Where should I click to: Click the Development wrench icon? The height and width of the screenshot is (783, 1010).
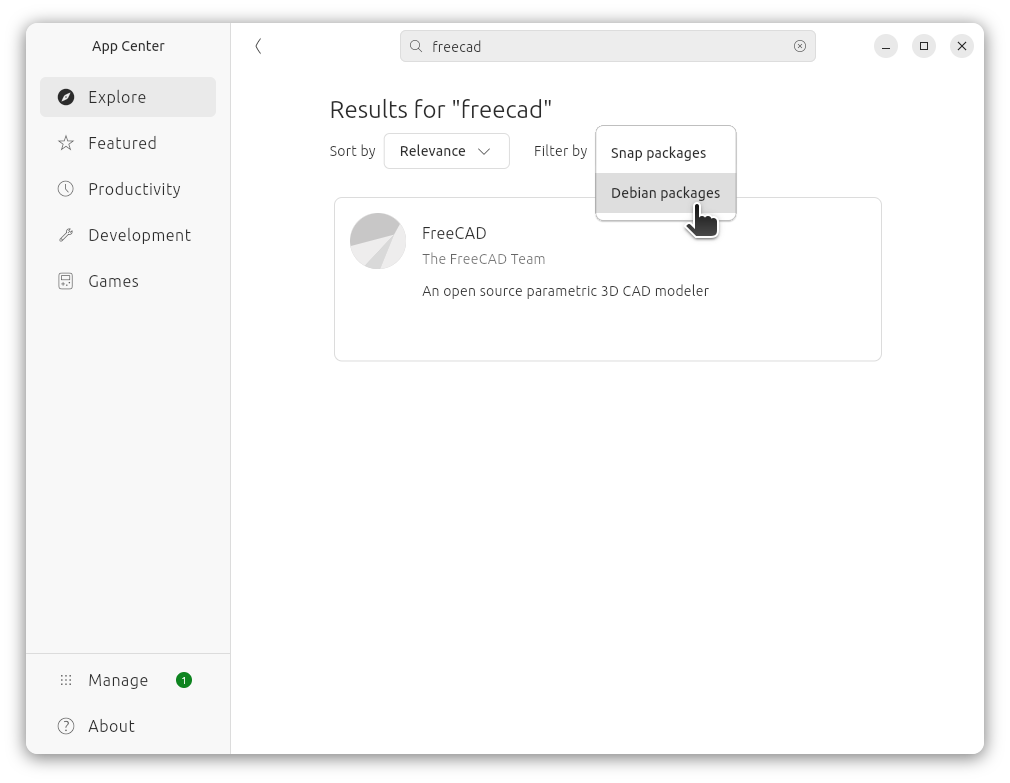point(66,235)
